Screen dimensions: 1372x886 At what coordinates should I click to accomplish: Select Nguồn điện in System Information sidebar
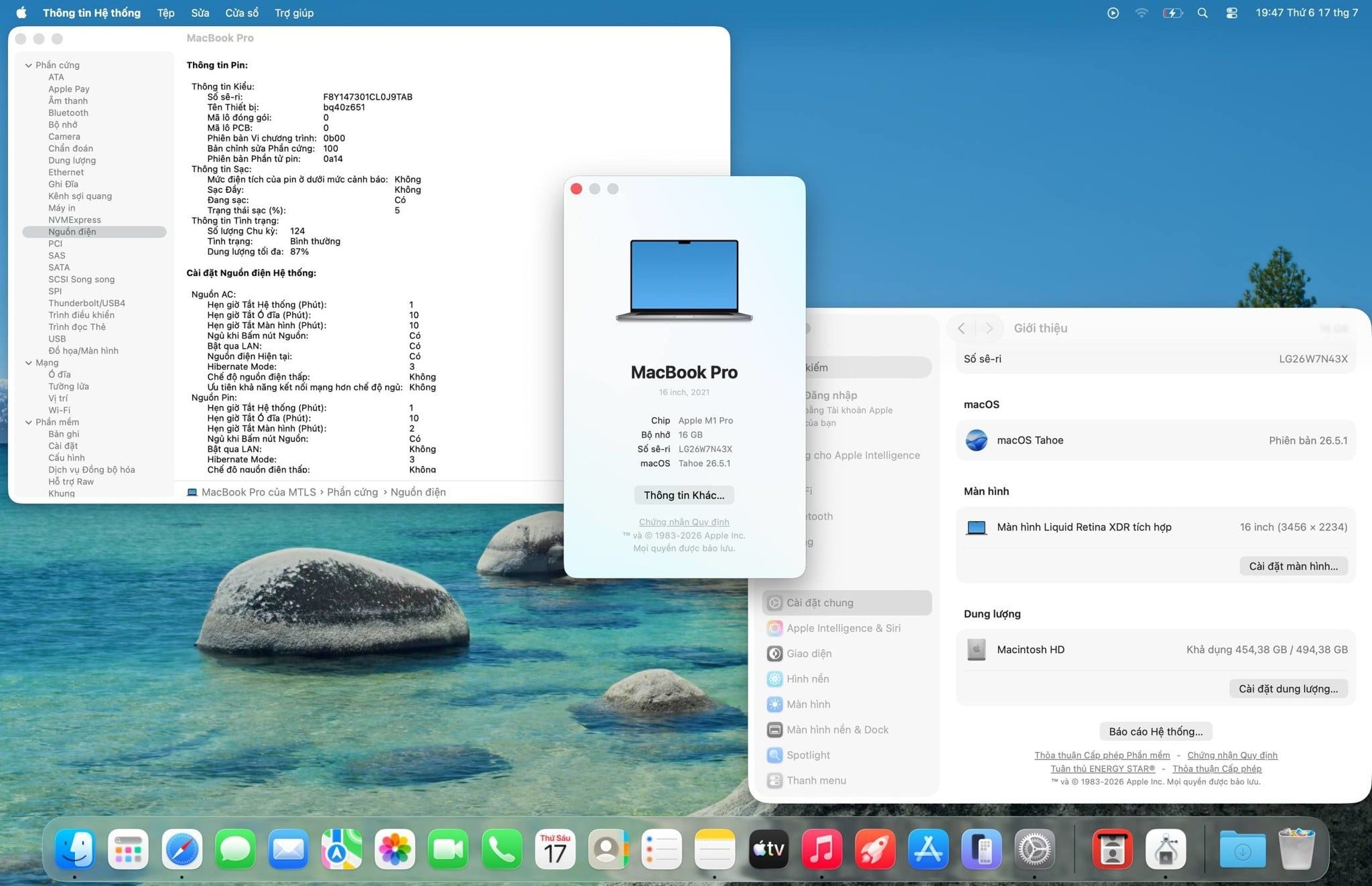pyautogui.click(x=94, y=232)
